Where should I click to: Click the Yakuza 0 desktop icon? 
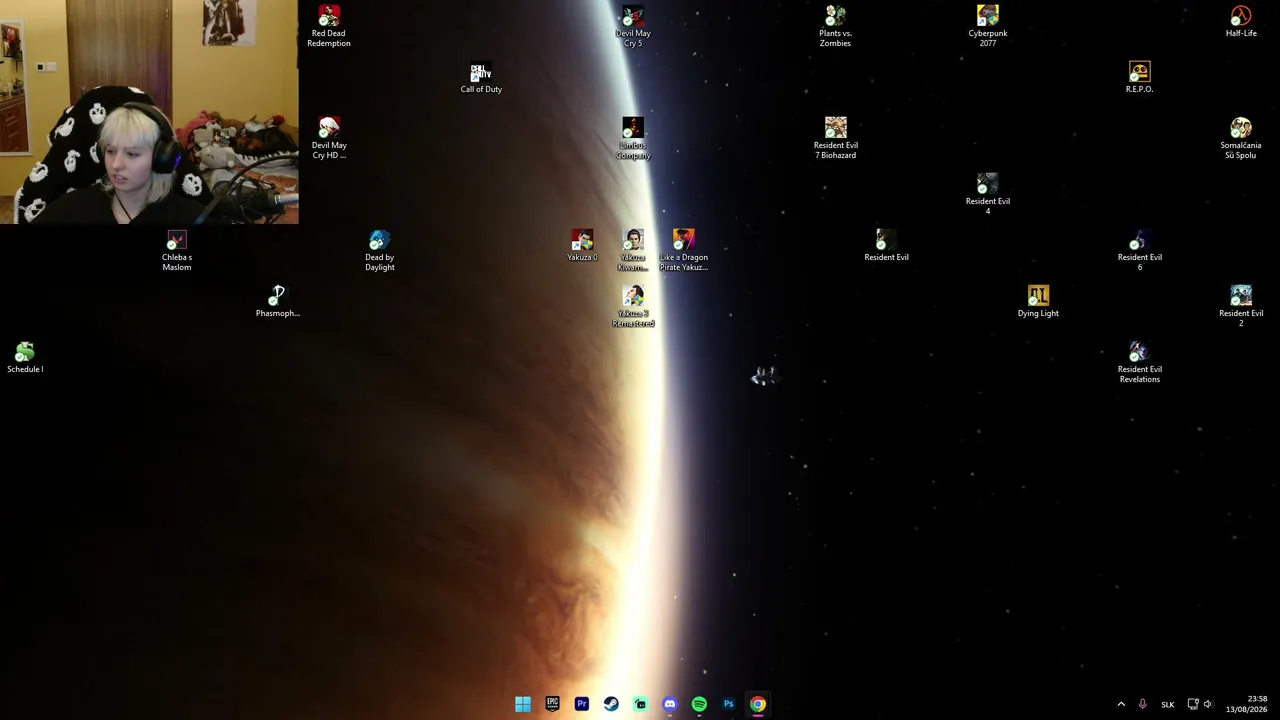click(582, 245)
